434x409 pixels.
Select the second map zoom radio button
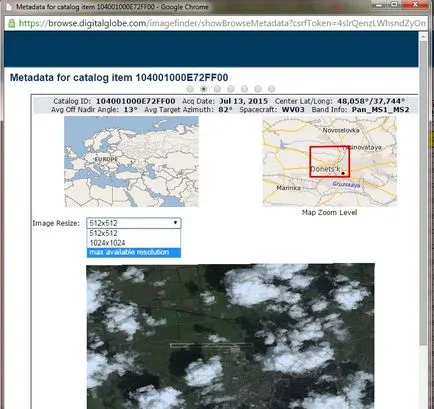pyautogui.click(x=204, y=89)
